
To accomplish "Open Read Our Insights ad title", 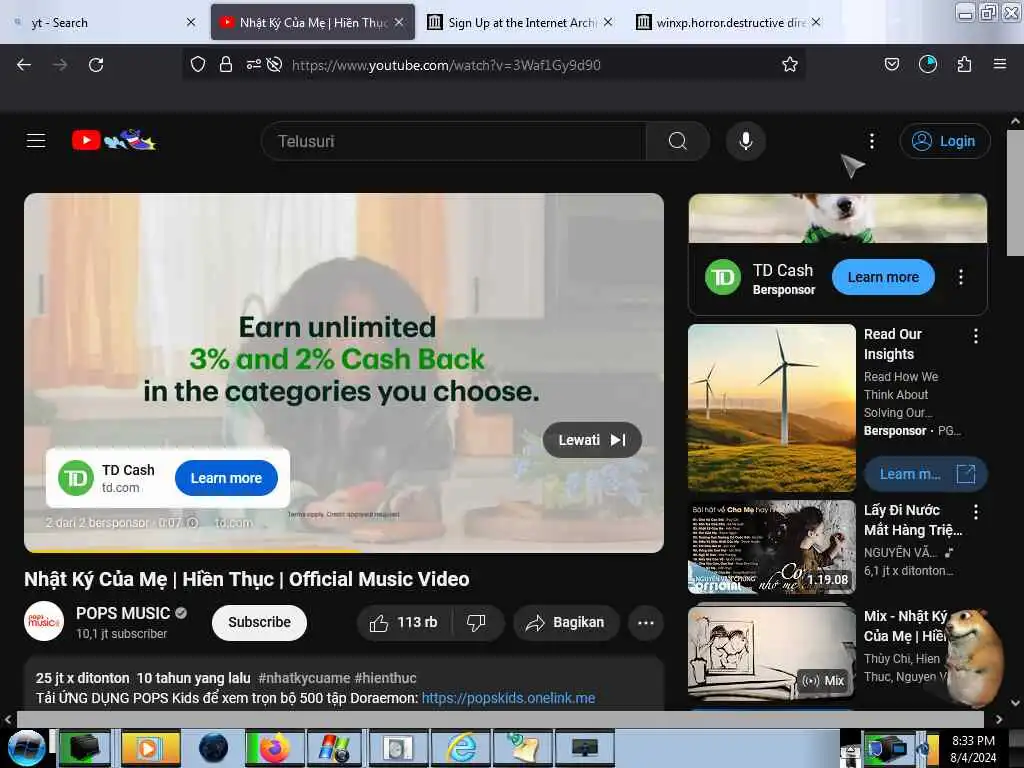I will click(893, 344).
